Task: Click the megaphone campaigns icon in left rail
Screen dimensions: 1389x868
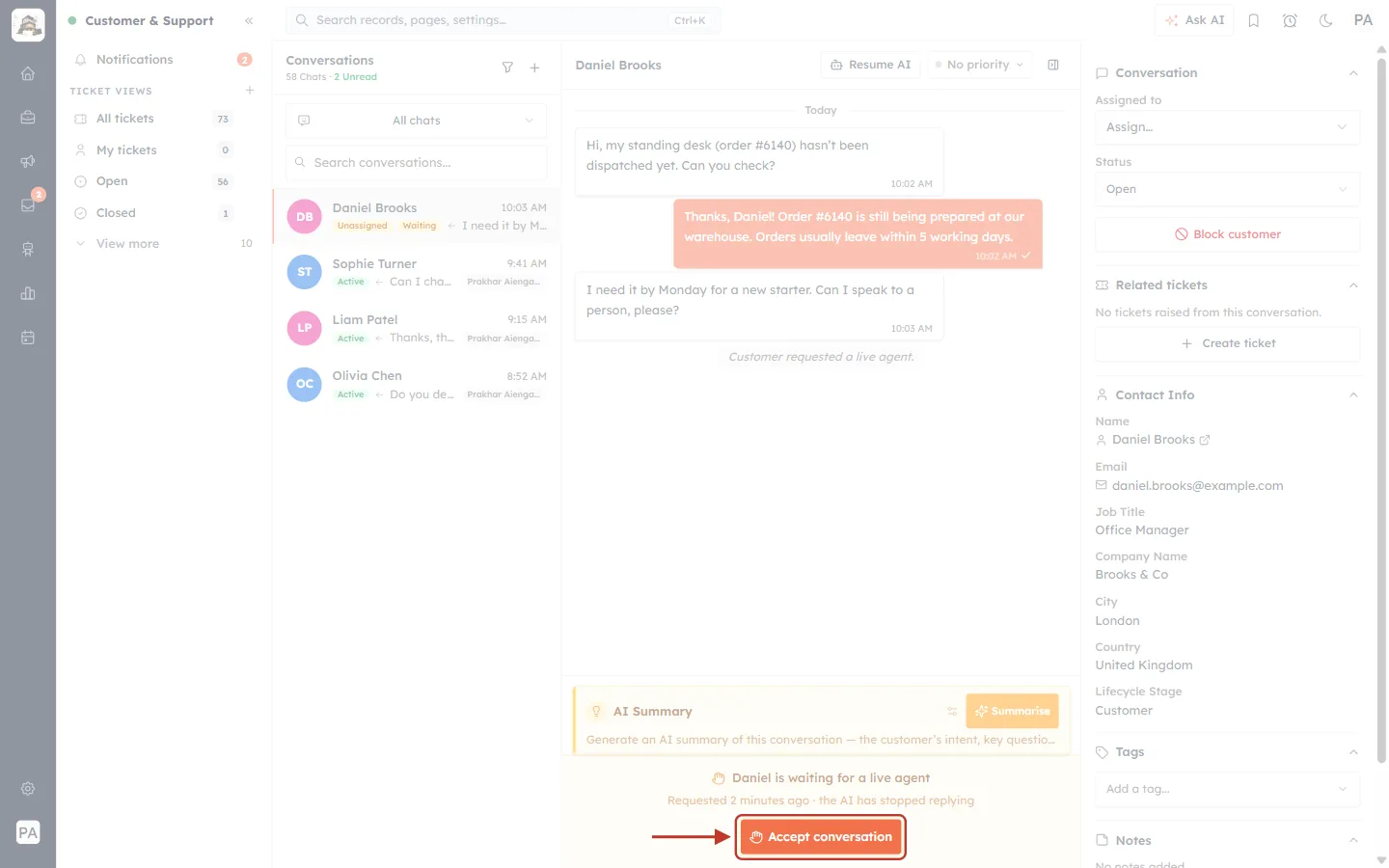Action: (x=28, y=161)
